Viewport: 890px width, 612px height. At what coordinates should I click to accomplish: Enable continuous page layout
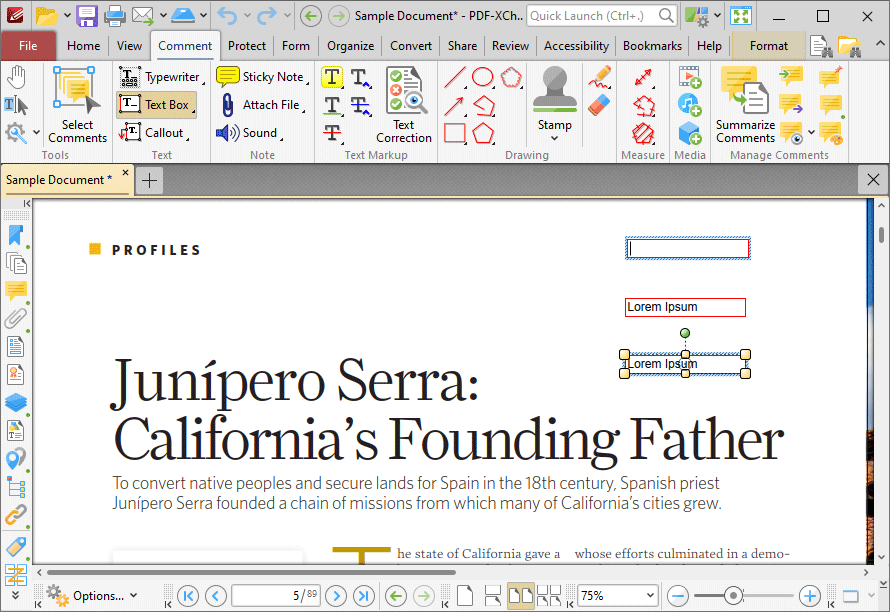(493, 596)
